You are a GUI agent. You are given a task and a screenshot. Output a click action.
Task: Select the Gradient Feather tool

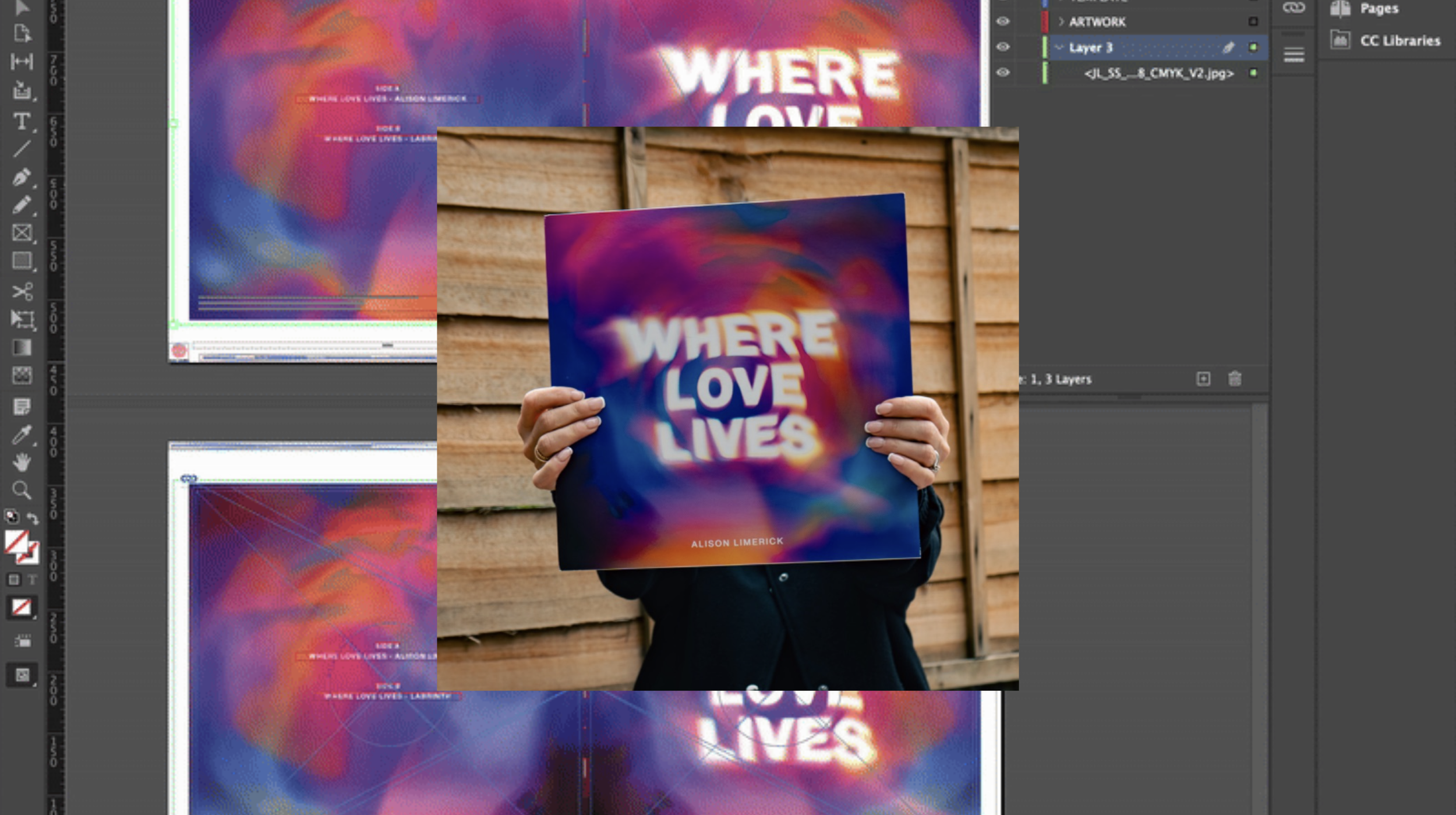(x=22, y=376)
